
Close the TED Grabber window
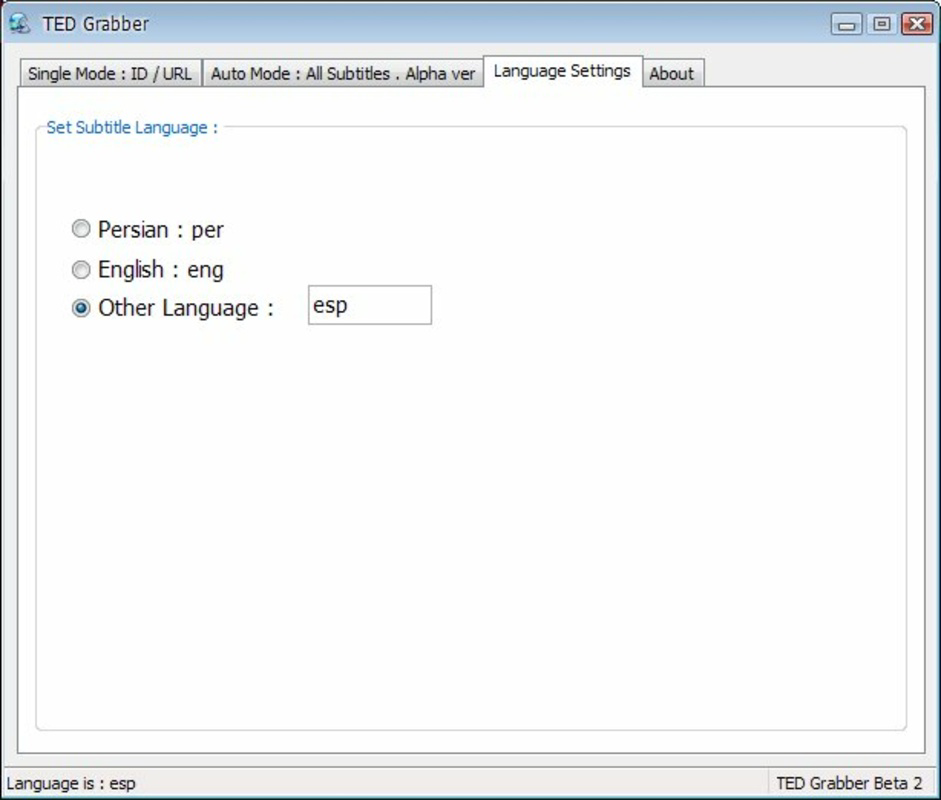pos(917,24)
